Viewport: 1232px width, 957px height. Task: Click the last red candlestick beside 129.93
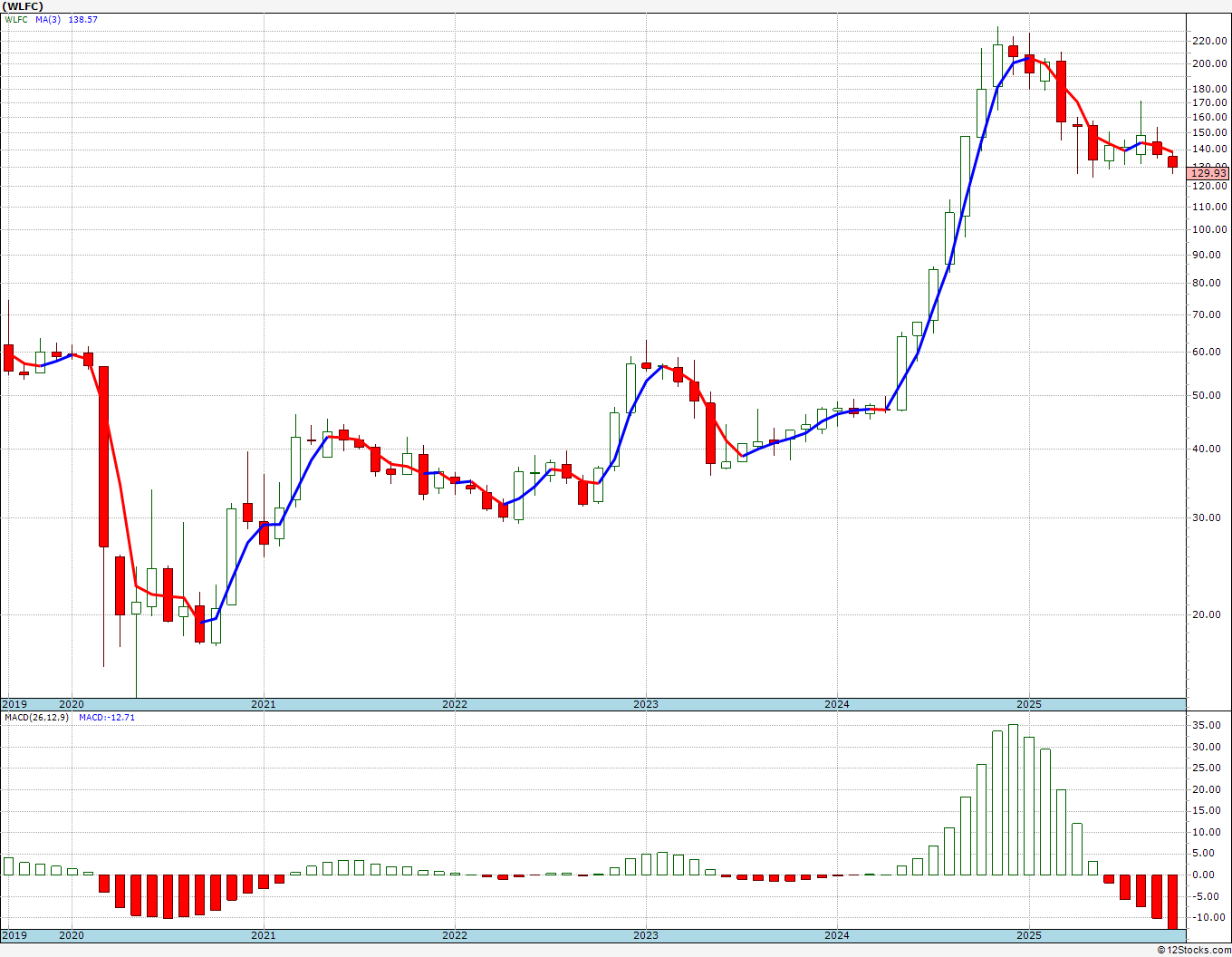(x=1172, y=162)
